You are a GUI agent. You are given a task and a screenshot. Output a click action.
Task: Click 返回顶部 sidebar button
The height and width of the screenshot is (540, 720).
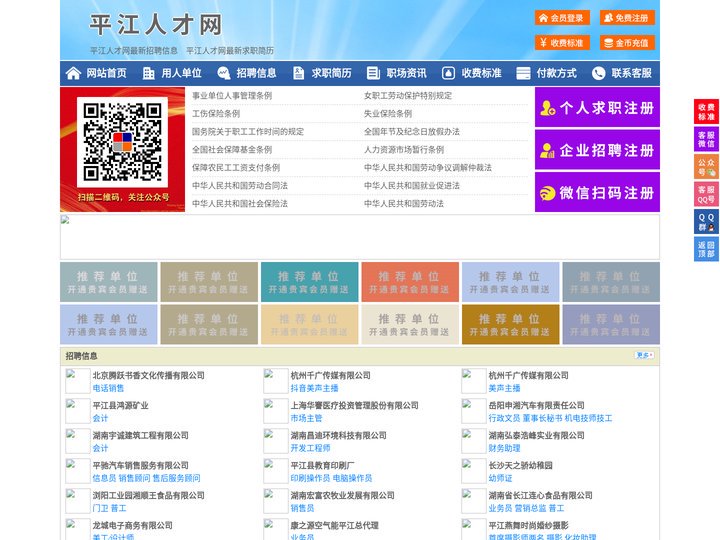[706, 249]
